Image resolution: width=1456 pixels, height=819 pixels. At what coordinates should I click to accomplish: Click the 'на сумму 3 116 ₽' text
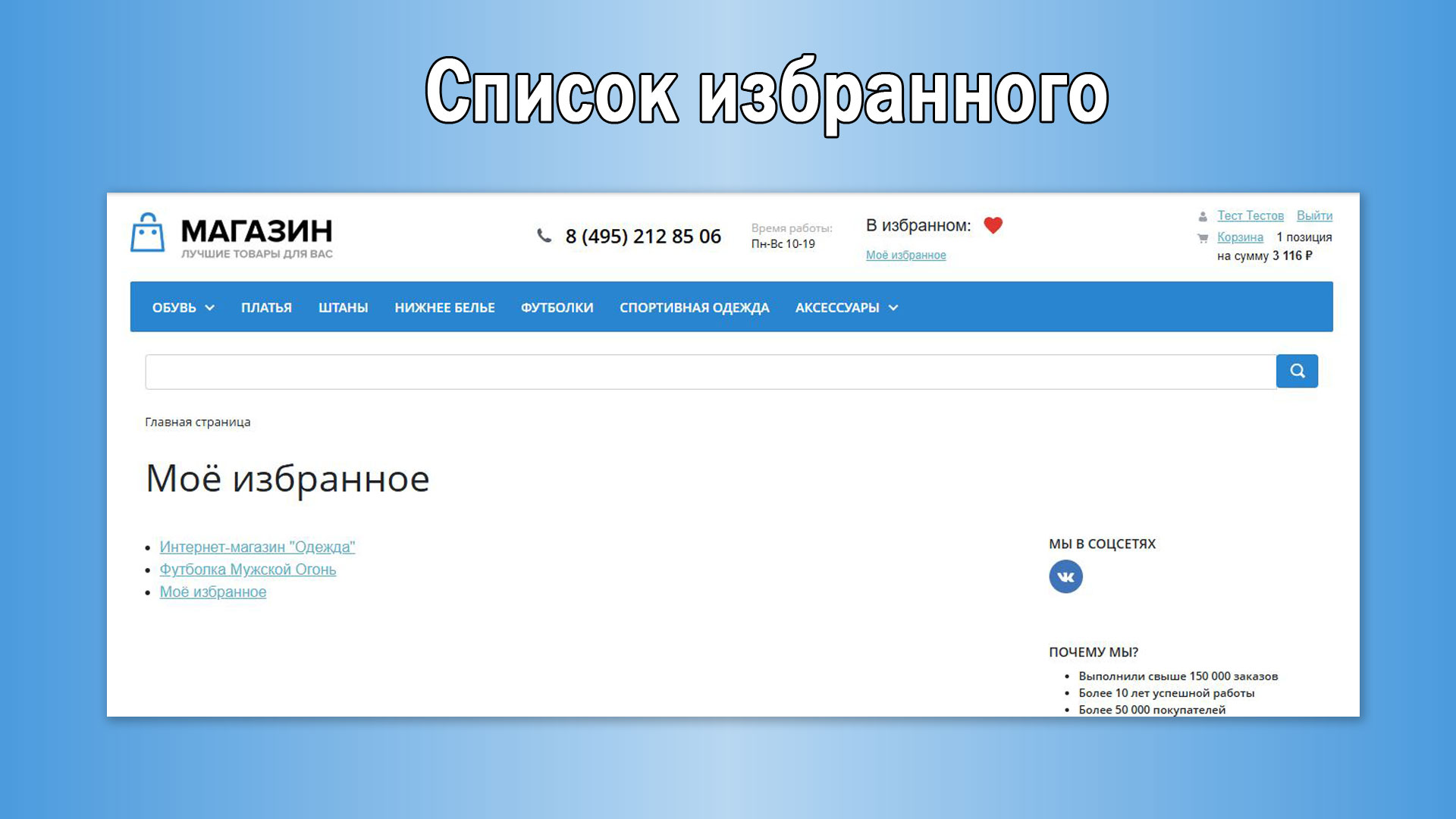(1264, 256)
